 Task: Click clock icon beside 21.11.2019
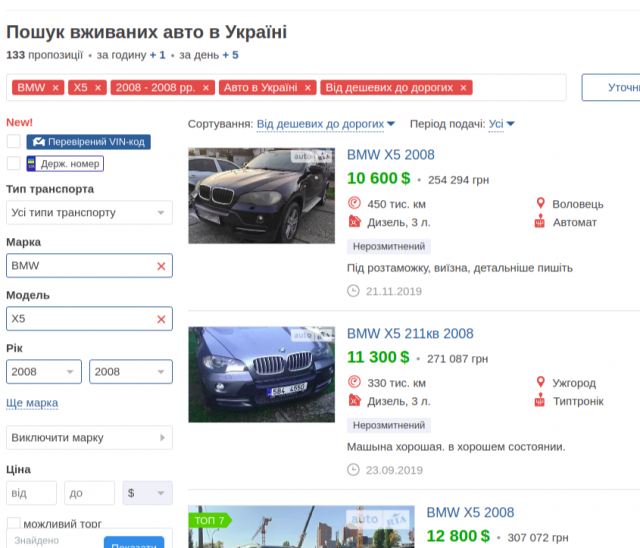[353, 291]
